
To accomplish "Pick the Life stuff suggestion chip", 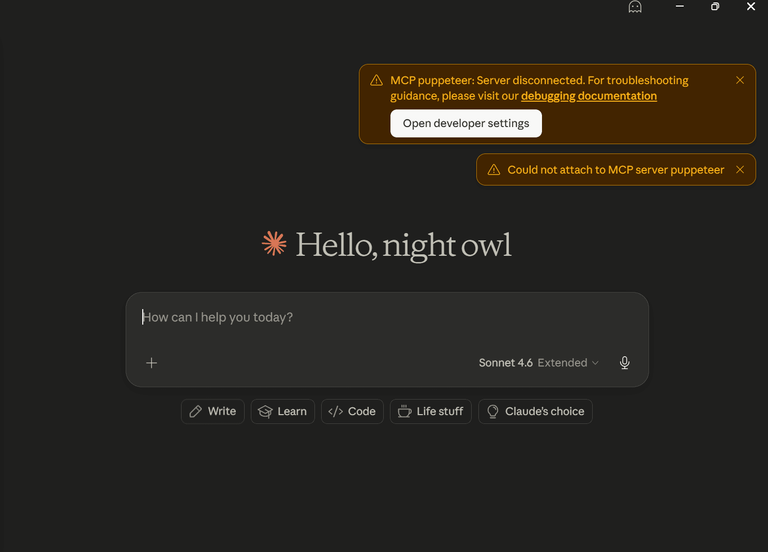I will [431, 411].
